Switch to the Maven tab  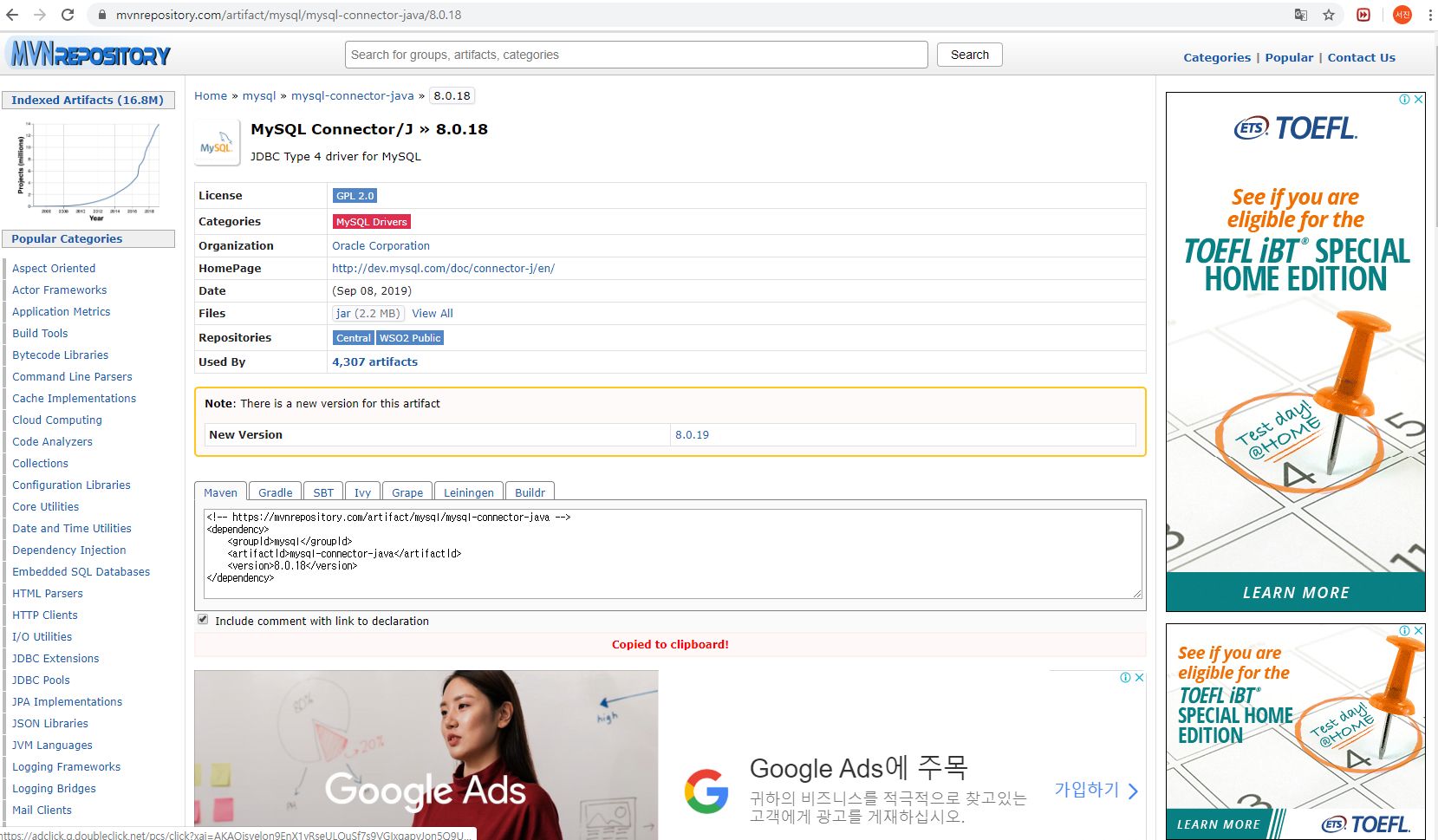[x=220, y=492]
